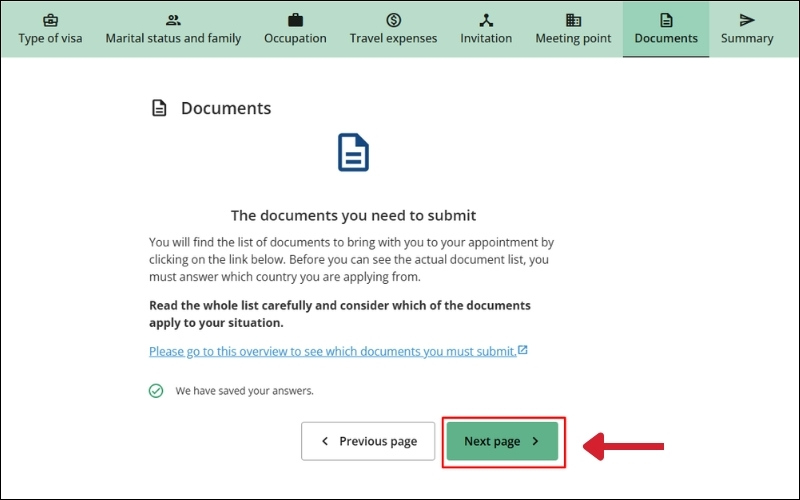Viewport: 800px width, 500px height.
Task: Click the network icon above Invitation
Action: click(486, 19)
